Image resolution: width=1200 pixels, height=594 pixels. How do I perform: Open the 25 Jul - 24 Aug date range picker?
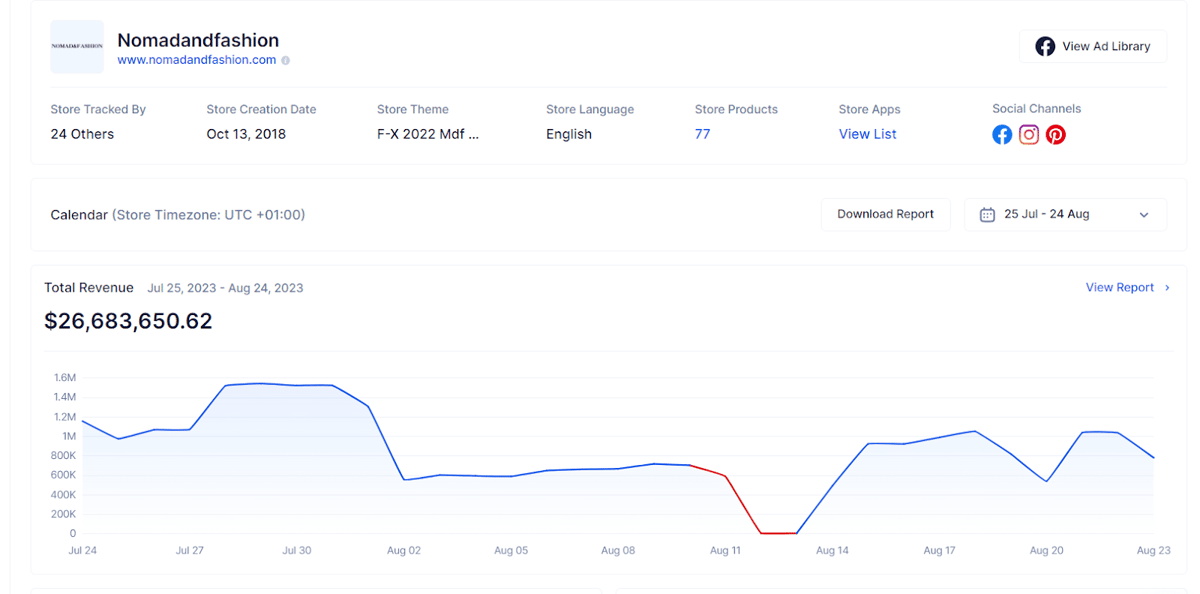[x=1065, y=214]
